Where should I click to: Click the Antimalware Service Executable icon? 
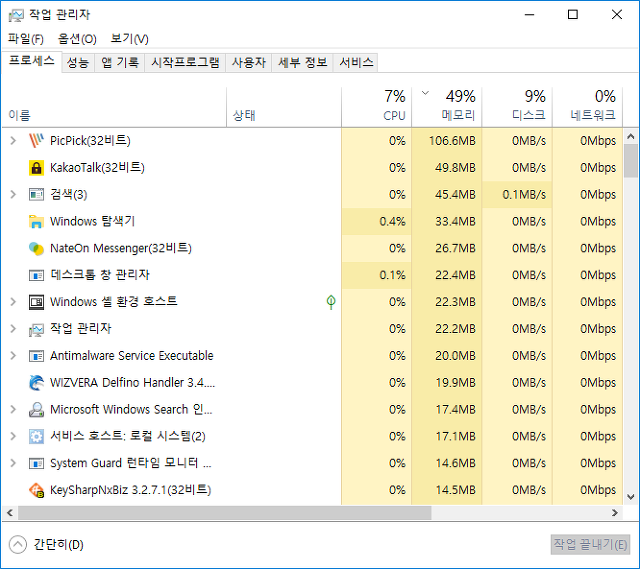36,356
